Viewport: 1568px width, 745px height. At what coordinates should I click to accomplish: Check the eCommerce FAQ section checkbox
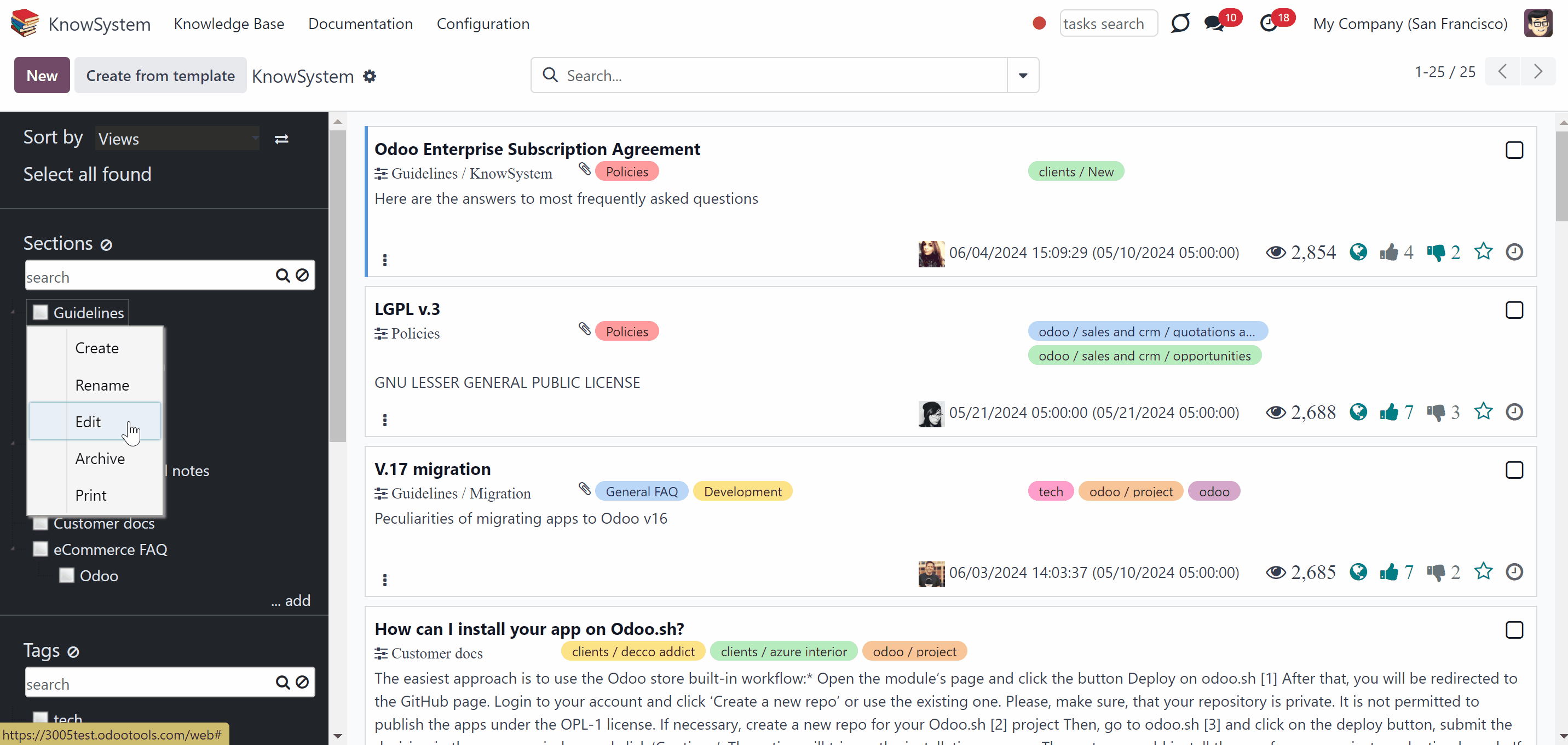40,549
